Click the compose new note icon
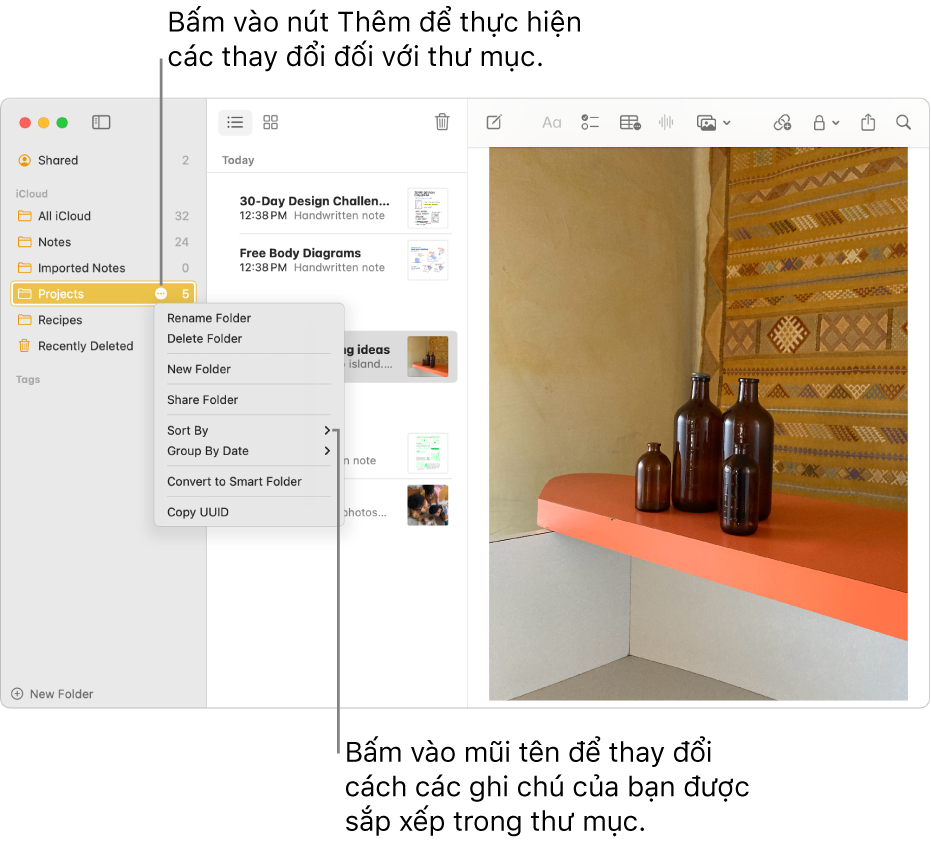 (x=493, y=123)
